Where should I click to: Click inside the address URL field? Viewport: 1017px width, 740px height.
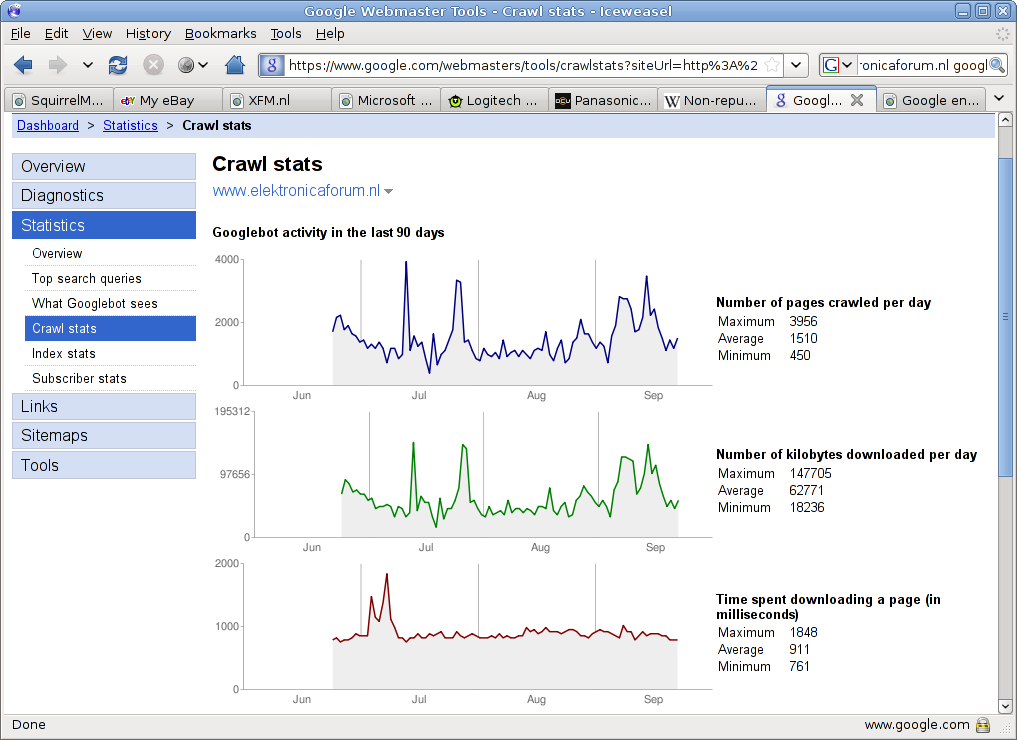524,65
